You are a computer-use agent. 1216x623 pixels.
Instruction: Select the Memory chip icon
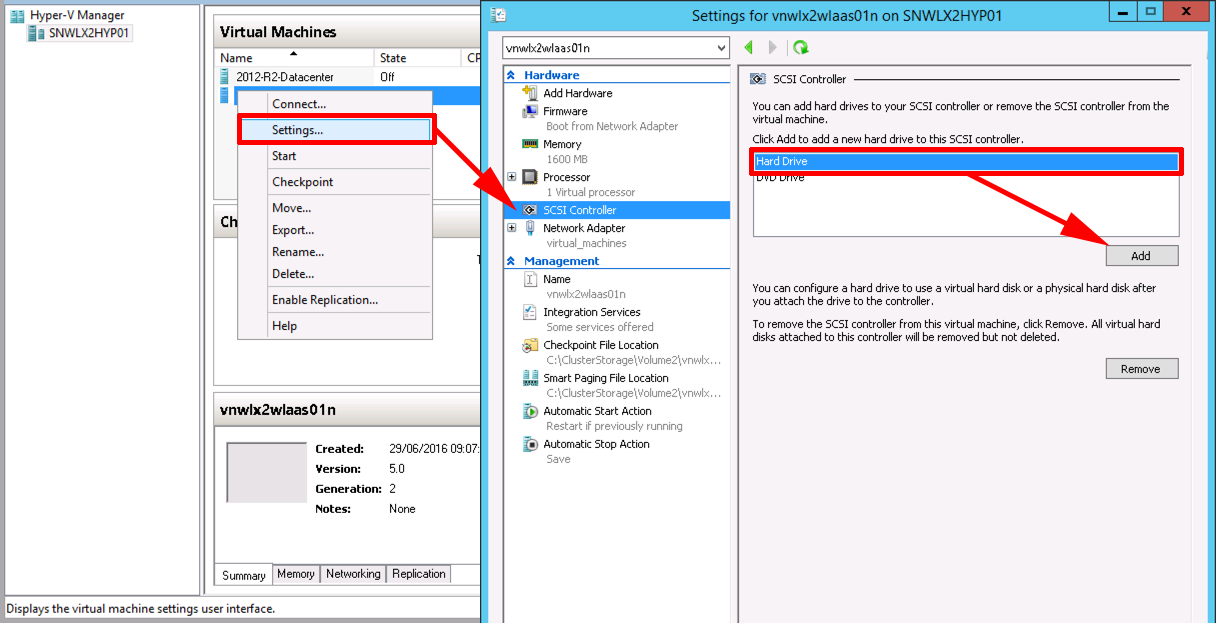click(x=530, y=144)
